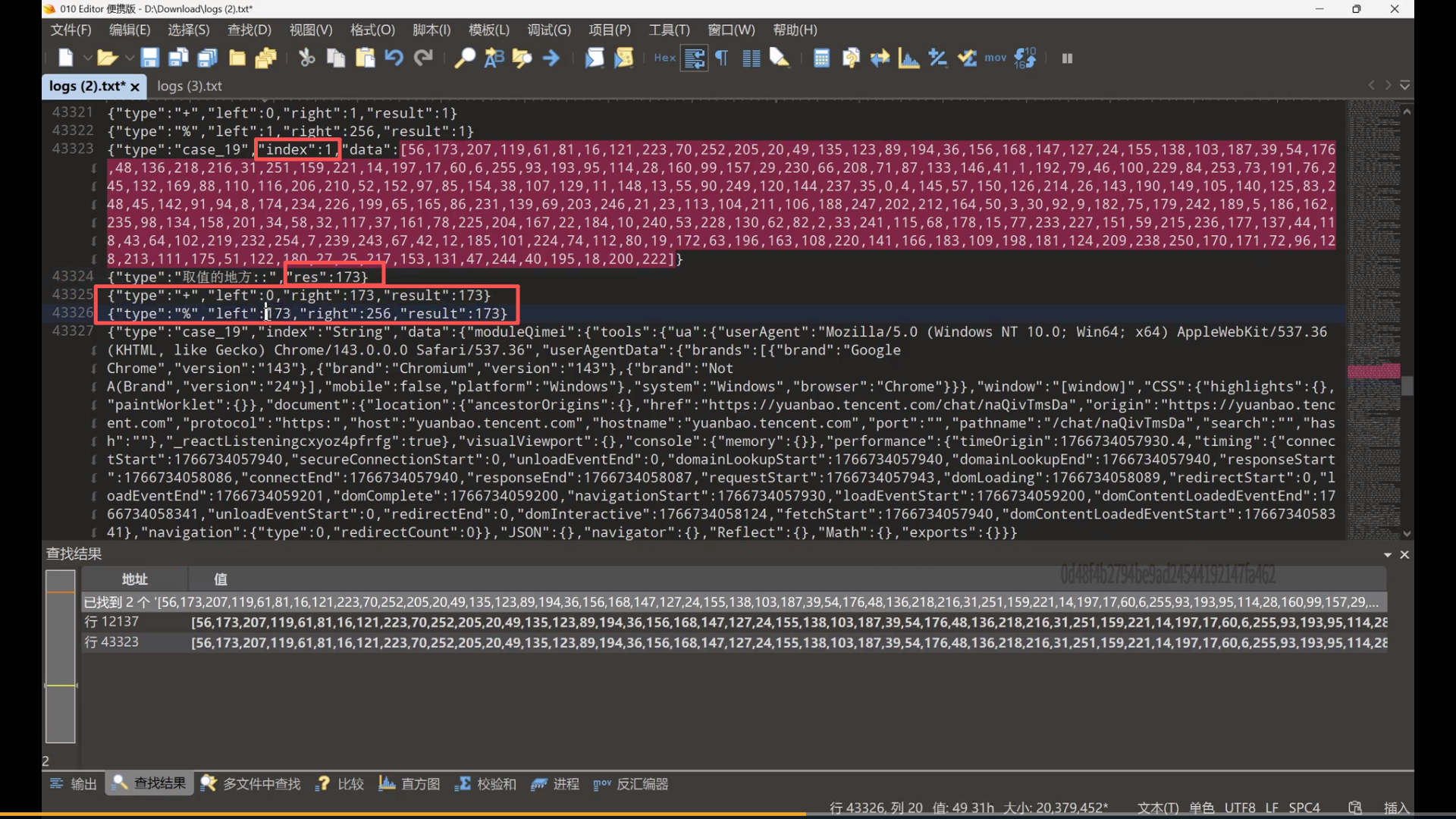1456x819 pixels.
Task: Open Find with magnifier icon
Action: 464,58
